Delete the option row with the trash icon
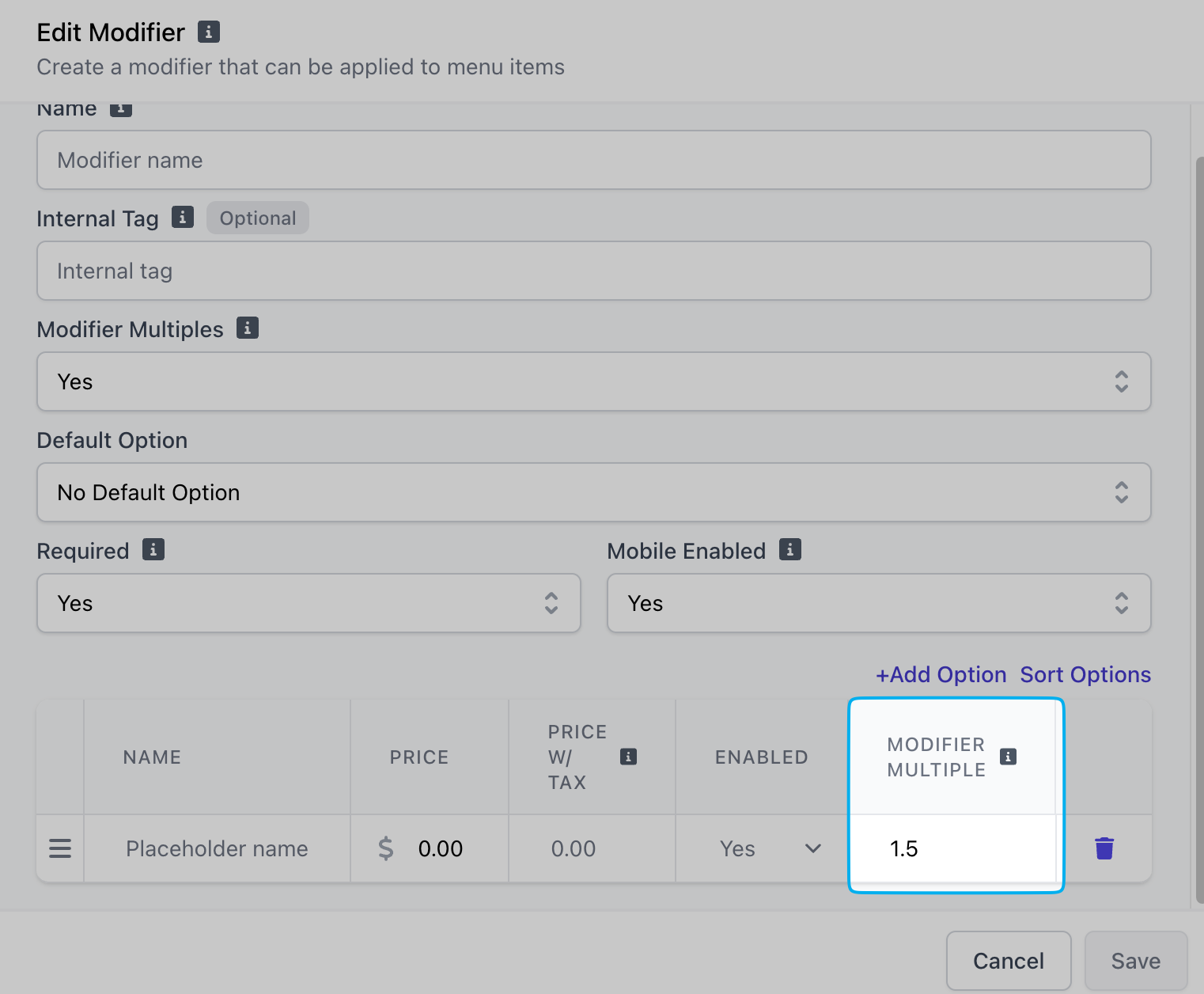This screenshot has width=1204, height=994. pyautogui.click(x=1104, y=848)
